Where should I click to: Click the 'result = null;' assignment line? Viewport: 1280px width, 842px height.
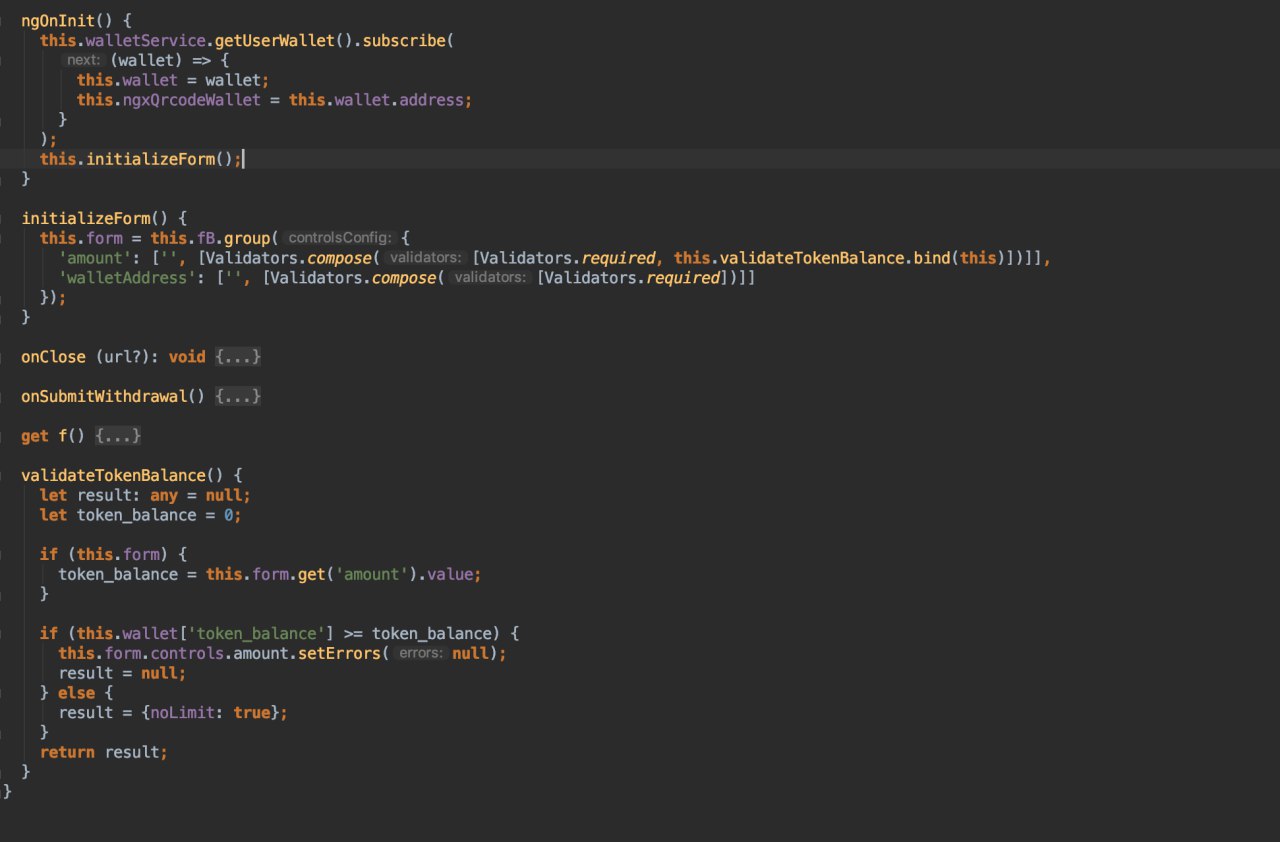pyautogui.click(x=122, y=673)
